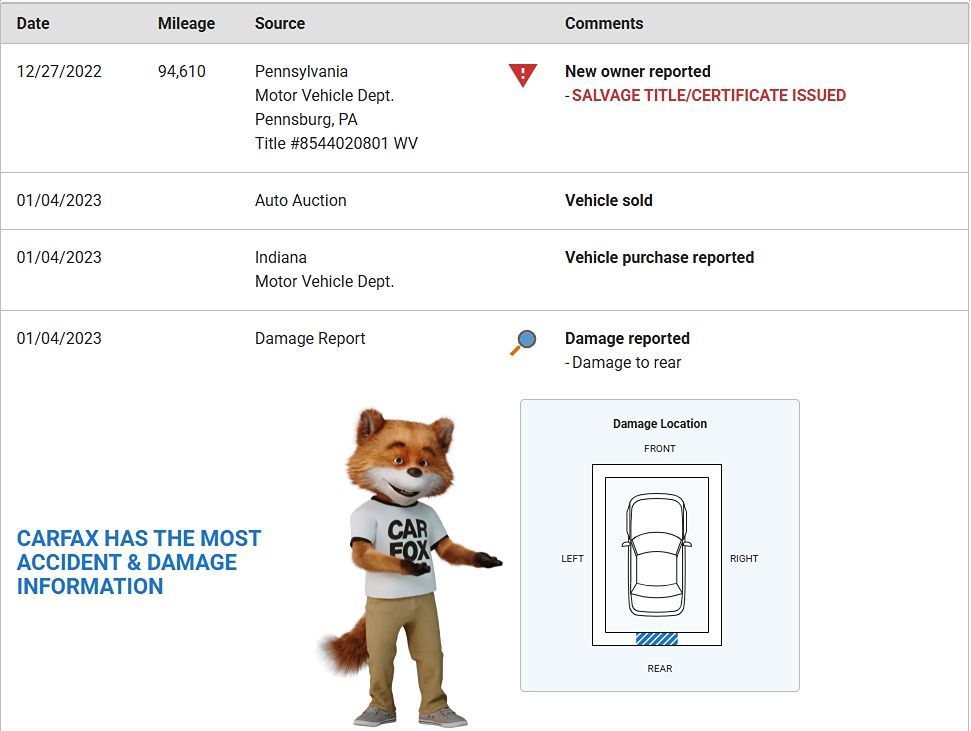
Task: Click the Vehicle sold comment
Action: point(608,201)
